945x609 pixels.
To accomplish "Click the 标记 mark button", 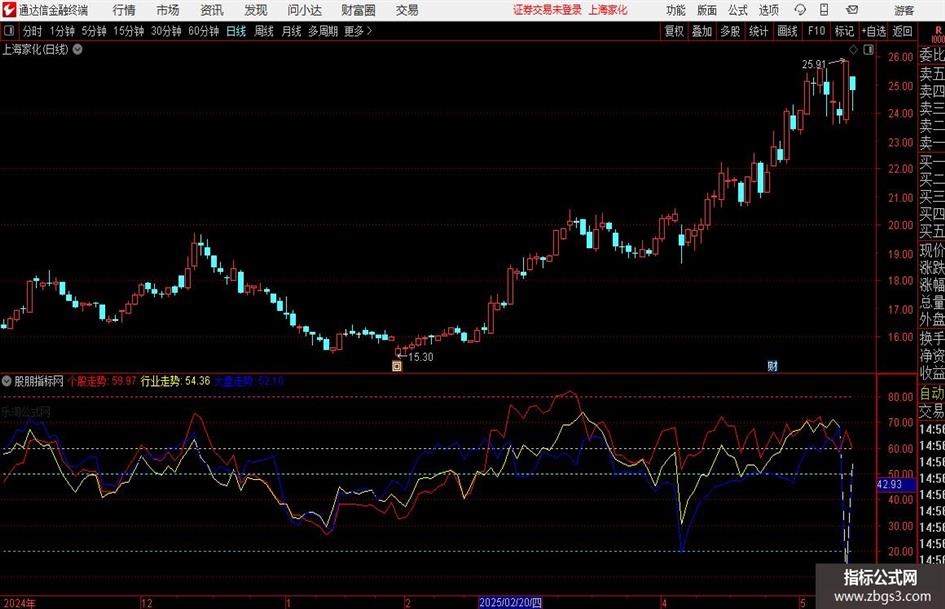I will click(844, 31).
